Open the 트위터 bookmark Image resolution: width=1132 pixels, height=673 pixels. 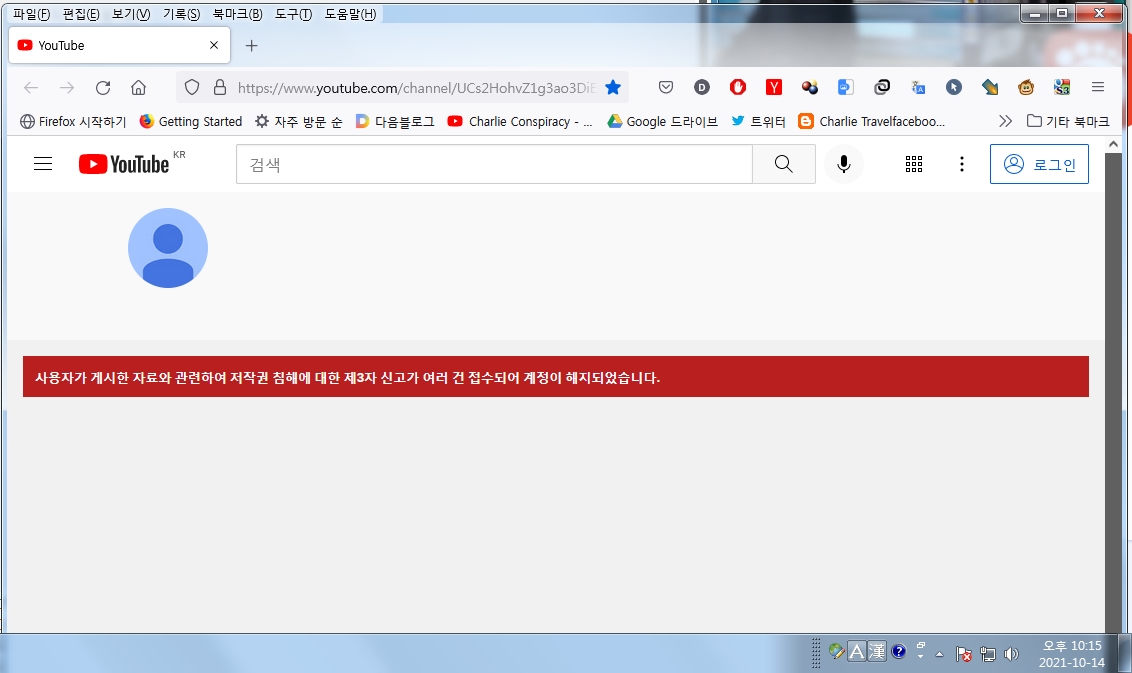click(x=758, y=121)
